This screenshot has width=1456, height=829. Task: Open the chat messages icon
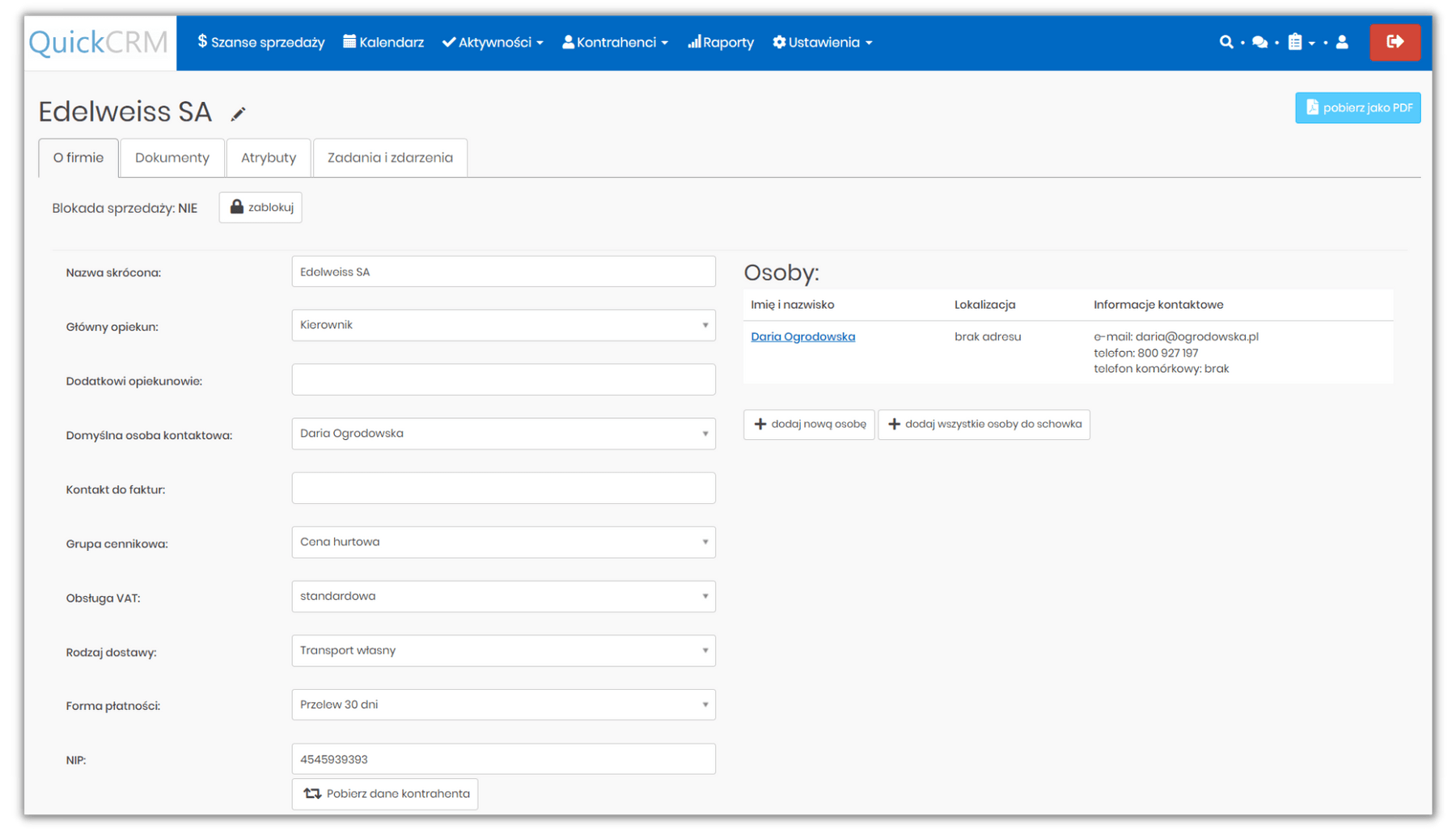click(x=1259, y=42)
